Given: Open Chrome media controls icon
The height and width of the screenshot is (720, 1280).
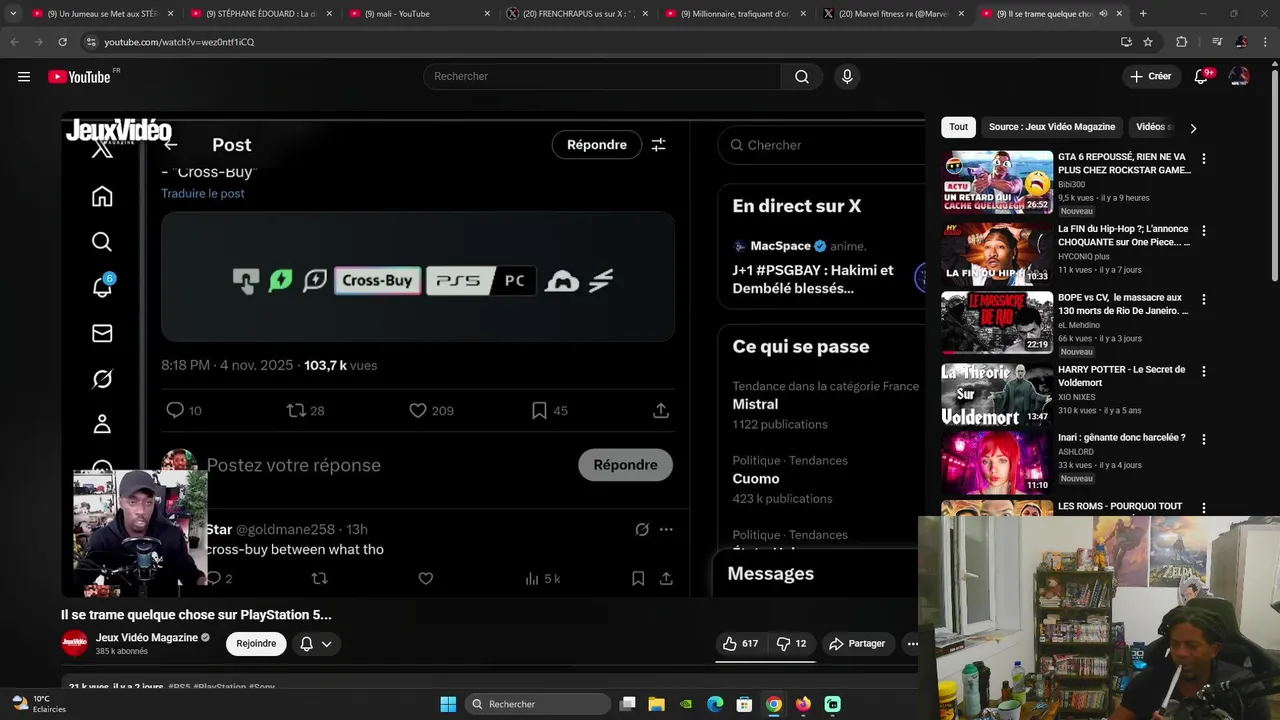Looking at the screenshot, I should (x=1216, y=42).
